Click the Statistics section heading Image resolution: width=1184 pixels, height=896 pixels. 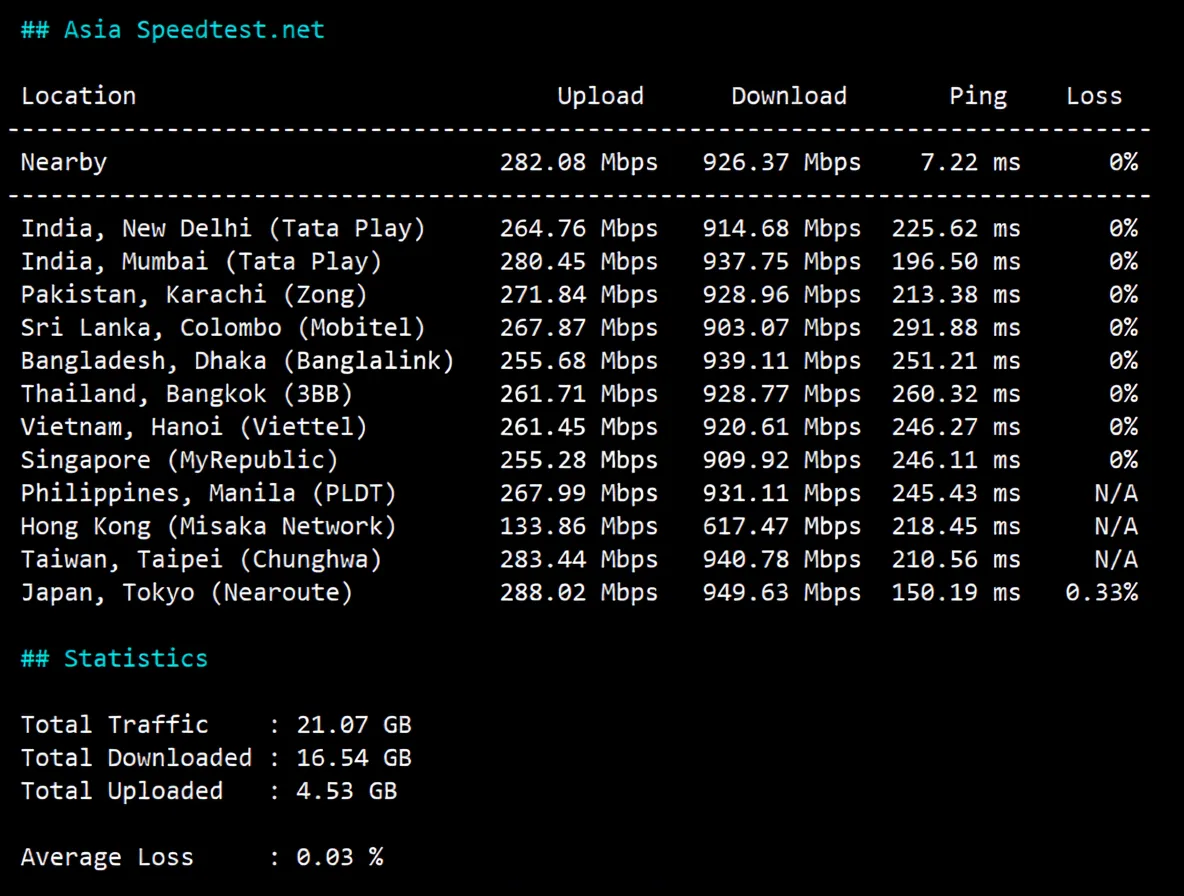pos(113,658)
